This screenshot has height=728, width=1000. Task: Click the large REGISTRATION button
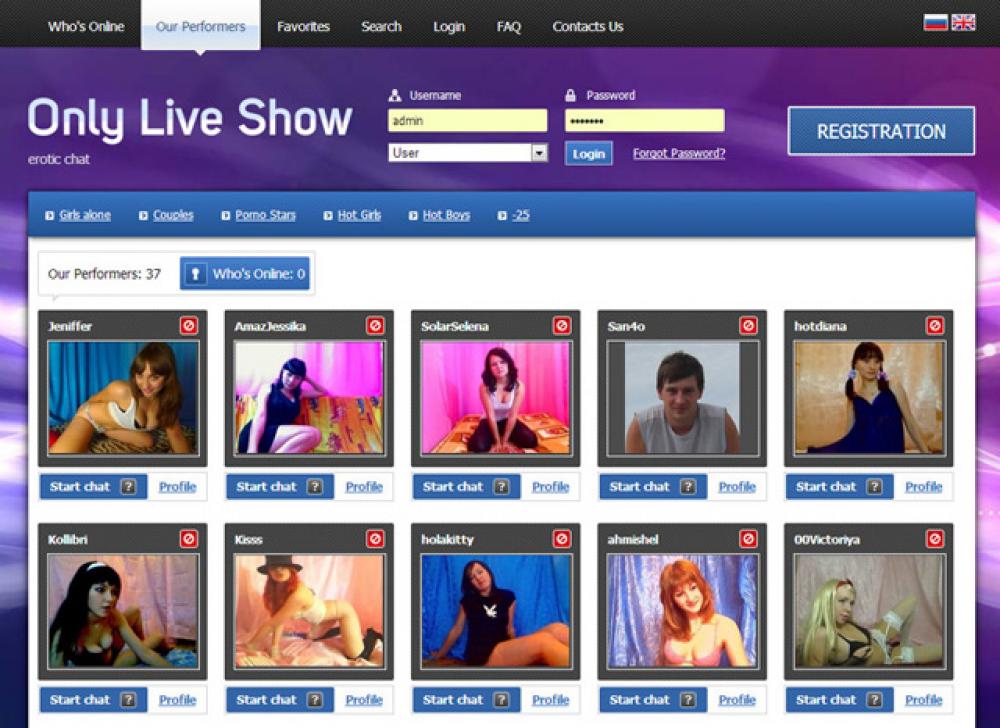point(880,131)
